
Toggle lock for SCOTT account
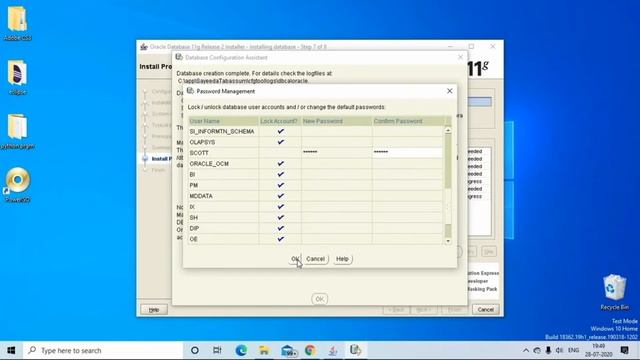280,153
